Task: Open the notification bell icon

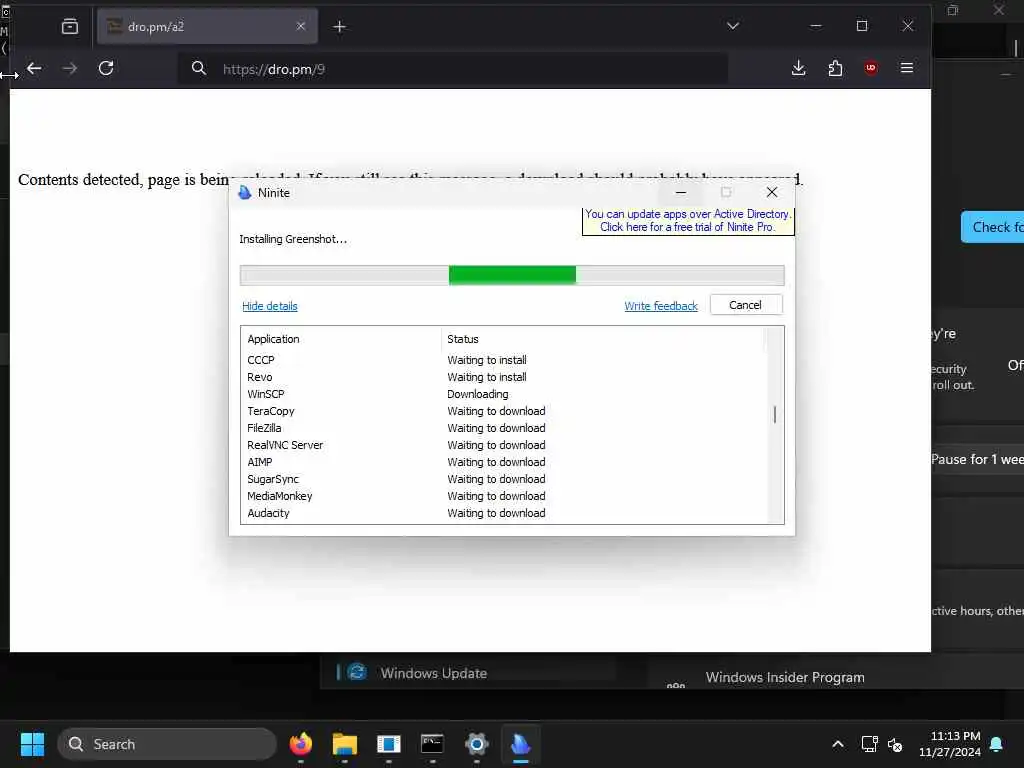Action: [x=997, y=744]
